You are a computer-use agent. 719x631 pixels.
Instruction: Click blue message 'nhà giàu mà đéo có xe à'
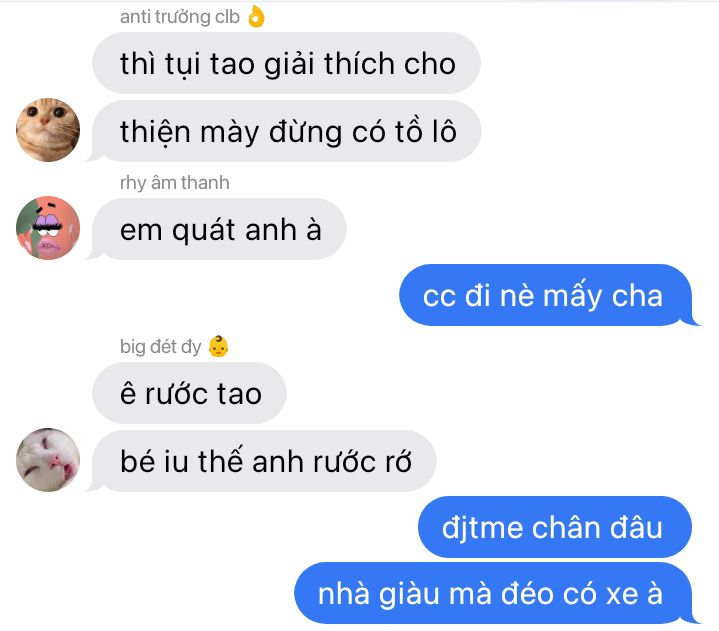[x=493, y=593]
